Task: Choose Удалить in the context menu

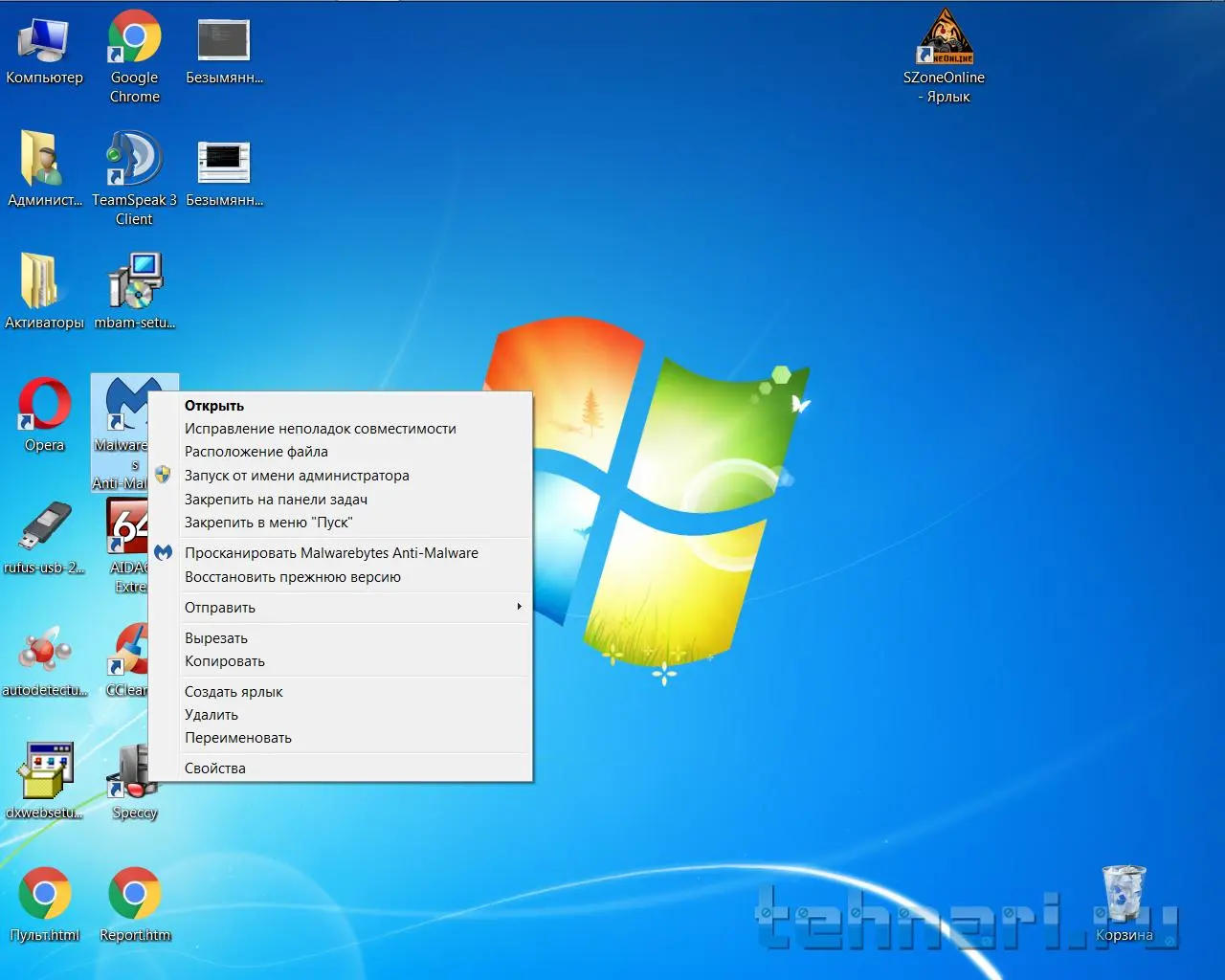Action: pyautogui.click(x=212, y=715)
